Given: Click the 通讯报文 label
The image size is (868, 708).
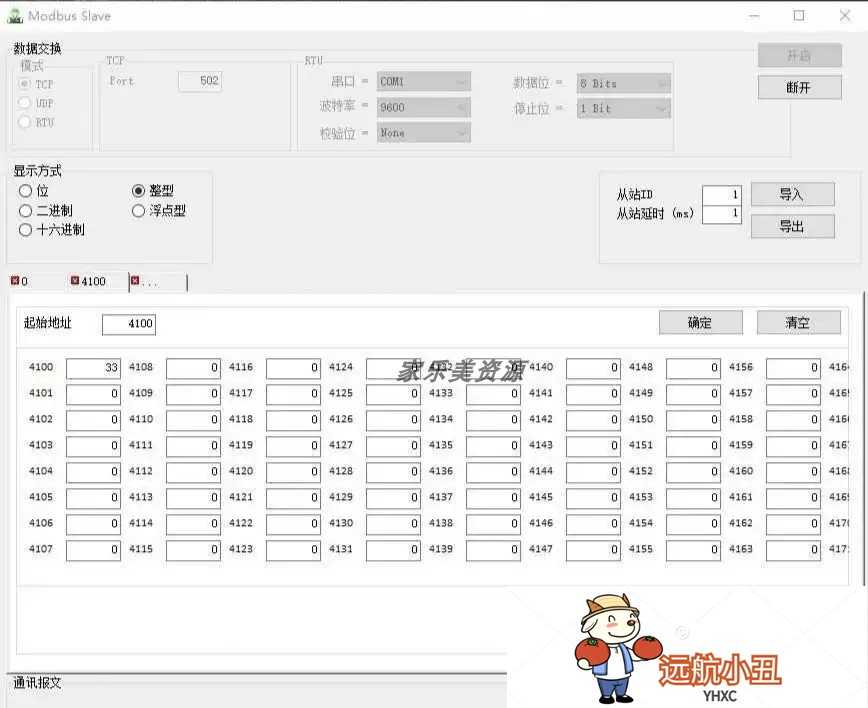Looking at the screenshot, I should click(x=37, y=683).
